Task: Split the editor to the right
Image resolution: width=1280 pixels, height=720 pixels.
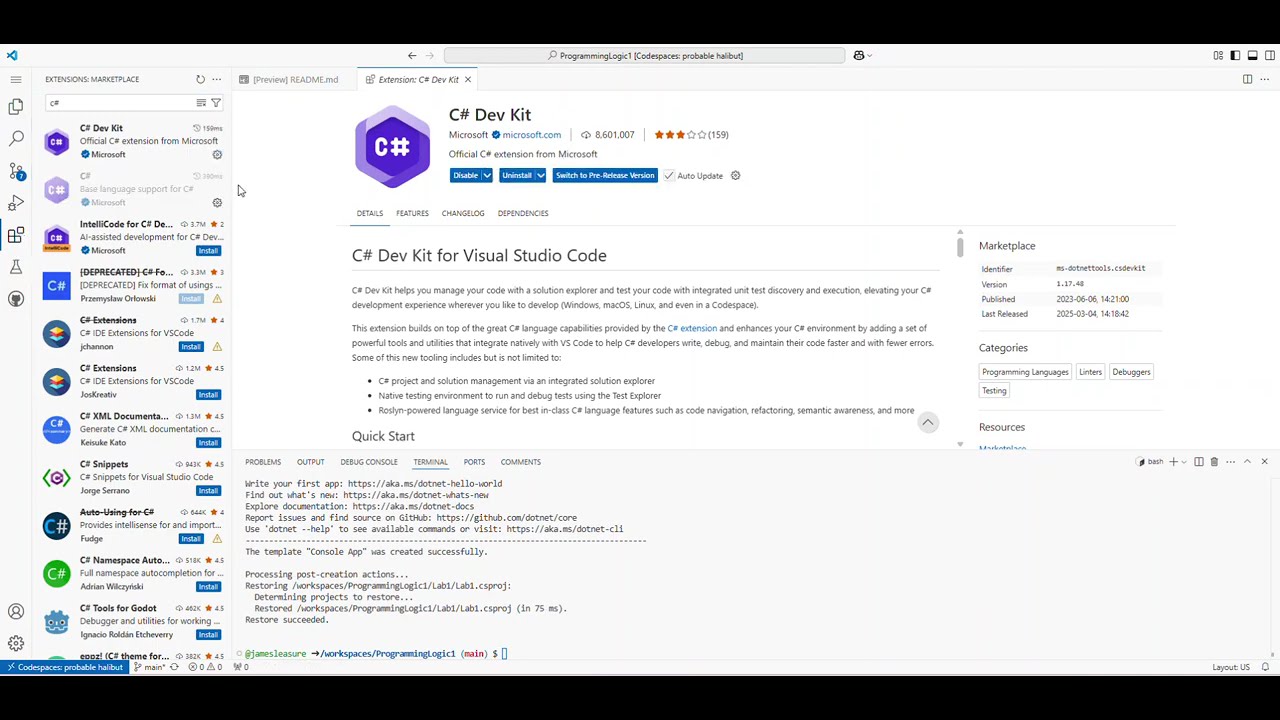Action: [1247, 79]
